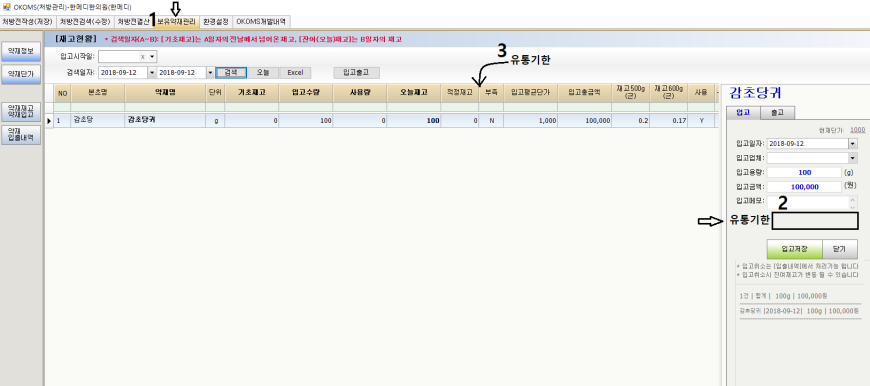Click the 검색 button
Image resolution: width=870 pixels, height=386 pixels.
[231, 73]
